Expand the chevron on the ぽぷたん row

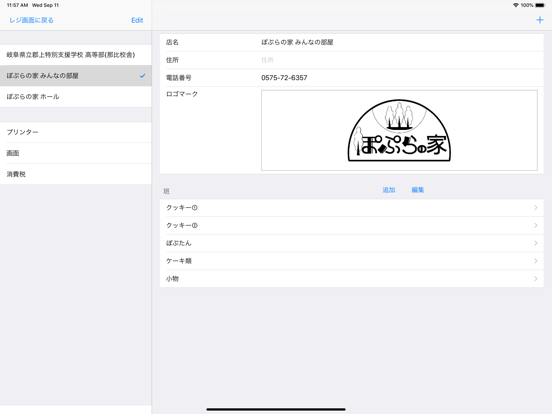tap(535, 243)
